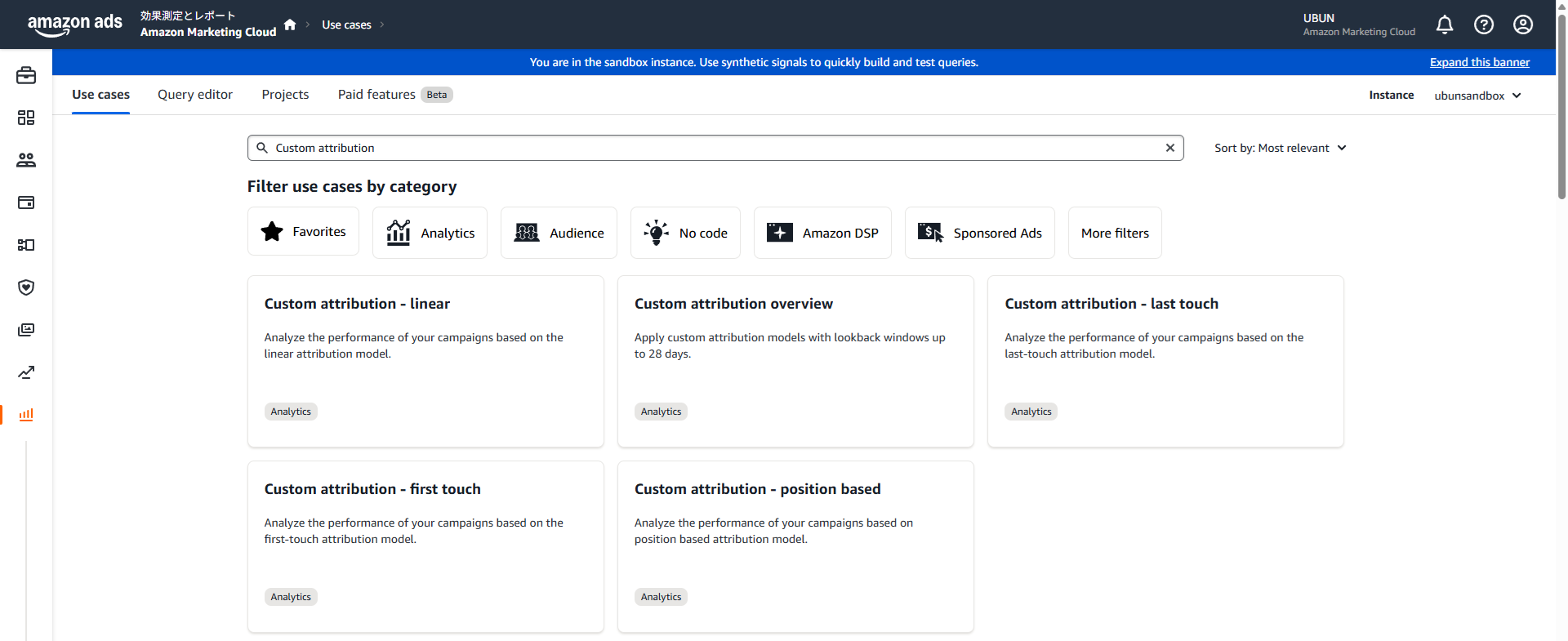The width and height of the screenshot is (1568, 641).
Task: Open the dashboard grid icon in sidebar
Action: [26, 118]
